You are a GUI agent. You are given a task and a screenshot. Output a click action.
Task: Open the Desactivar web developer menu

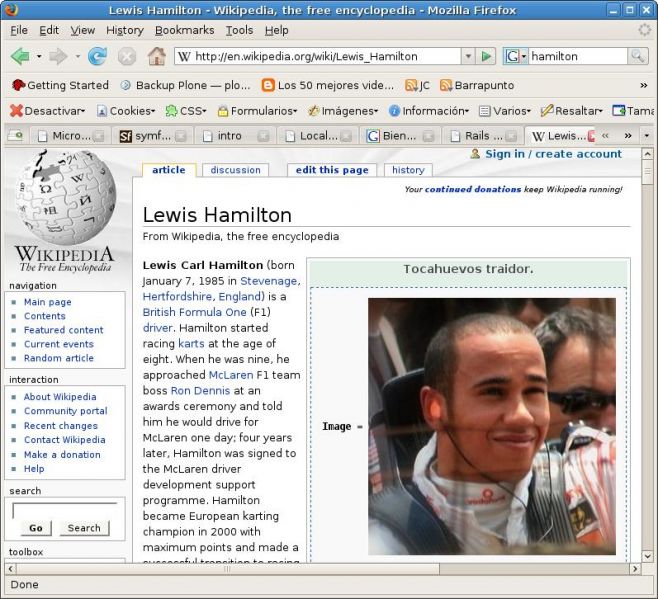pos(47,111)
